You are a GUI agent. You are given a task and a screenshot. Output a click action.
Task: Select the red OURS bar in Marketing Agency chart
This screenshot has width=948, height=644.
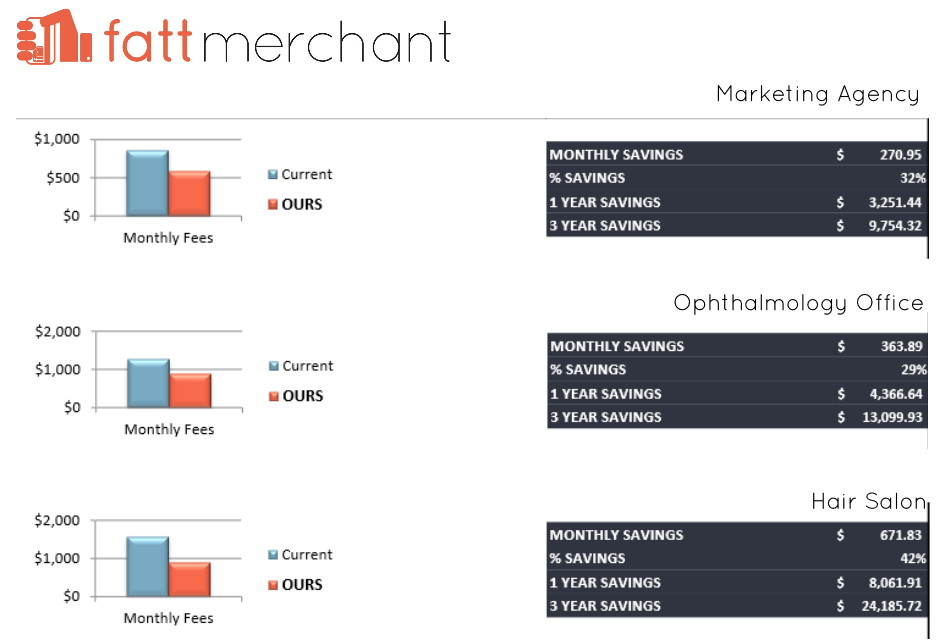[189, 193]
